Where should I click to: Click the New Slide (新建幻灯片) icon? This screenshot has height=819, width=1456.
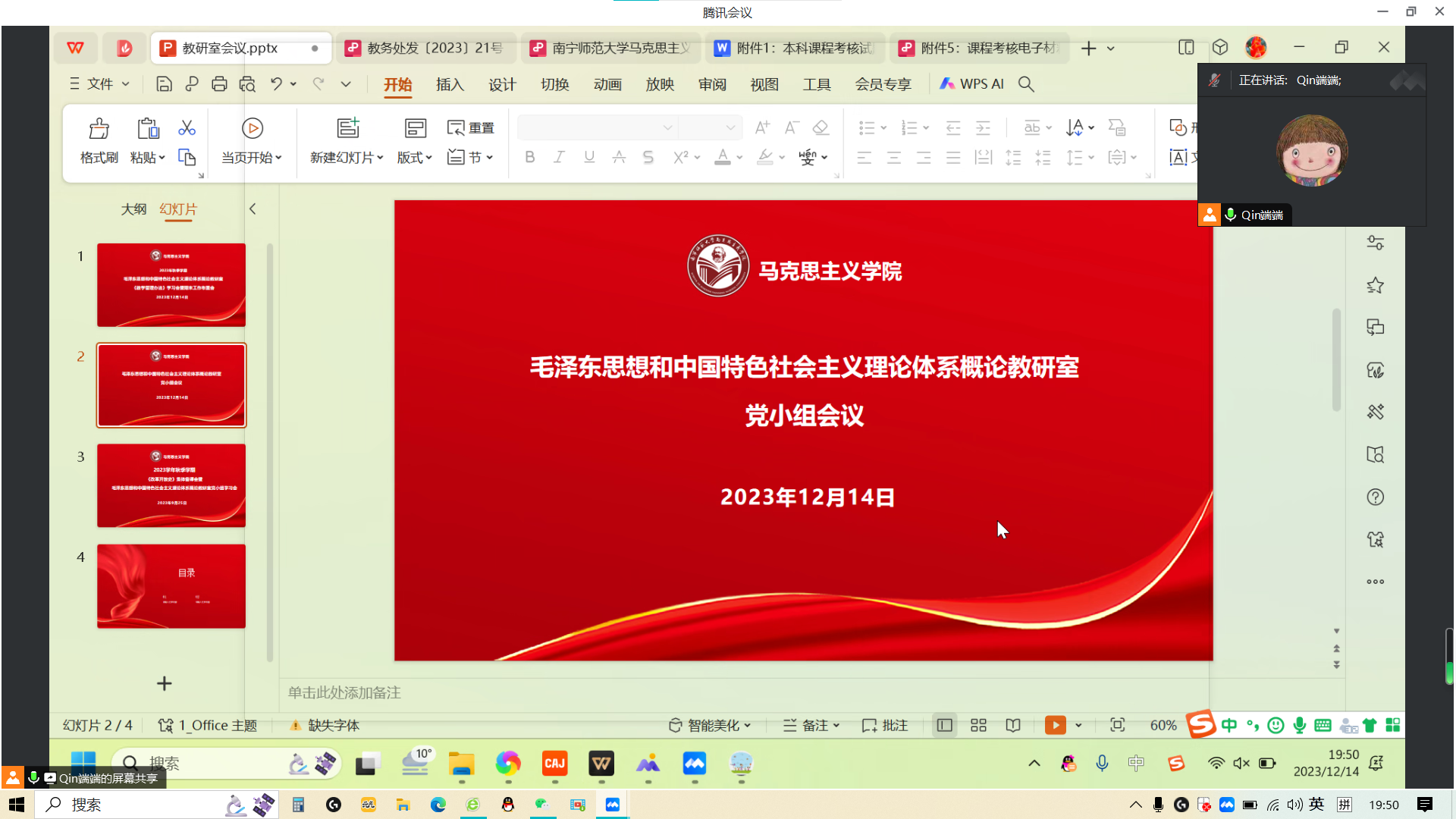(x=348, y=128)
